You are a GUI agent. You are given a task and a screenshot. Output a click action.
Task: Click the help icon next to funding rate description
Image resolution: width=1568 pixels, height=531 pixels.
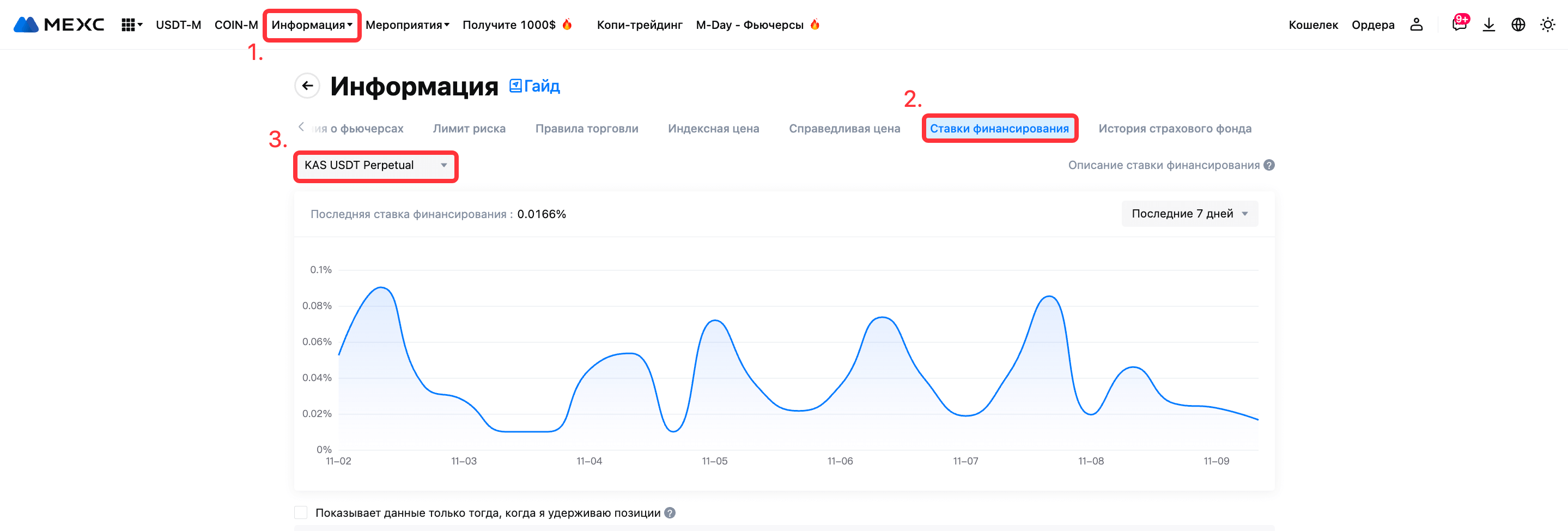(1269, 165)
